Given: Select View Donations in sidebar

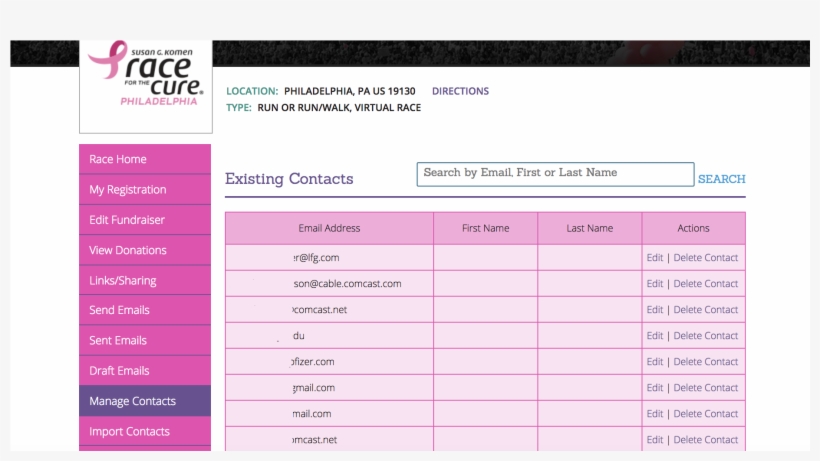Looking at the screenshot, I should point(145,250).
